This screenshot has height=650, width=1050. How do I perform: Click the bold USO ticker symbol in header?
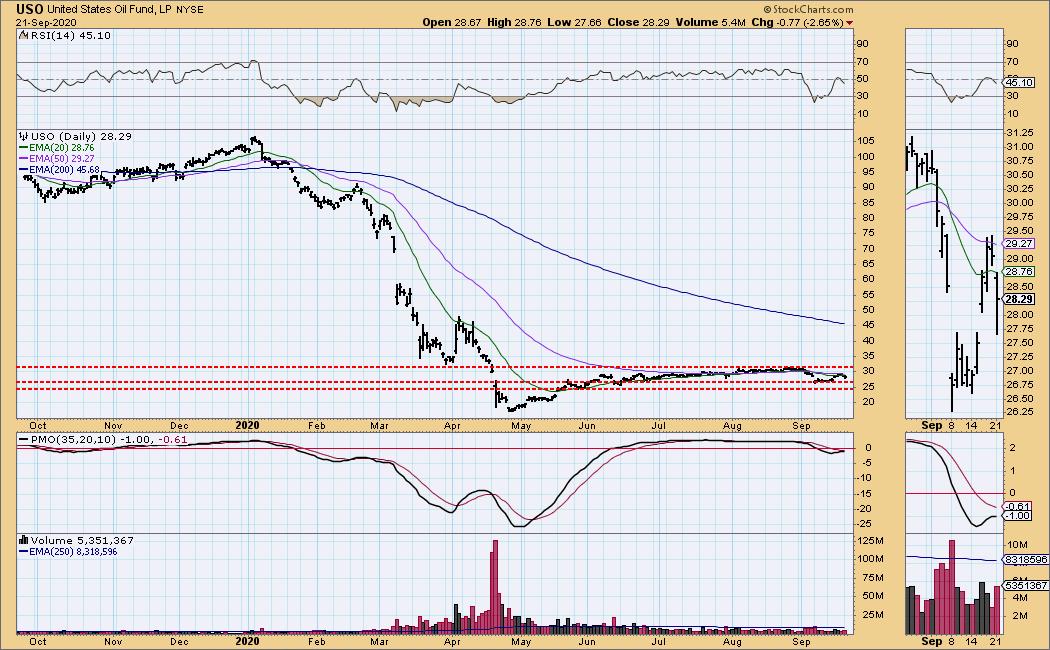[x=30, y=9]
